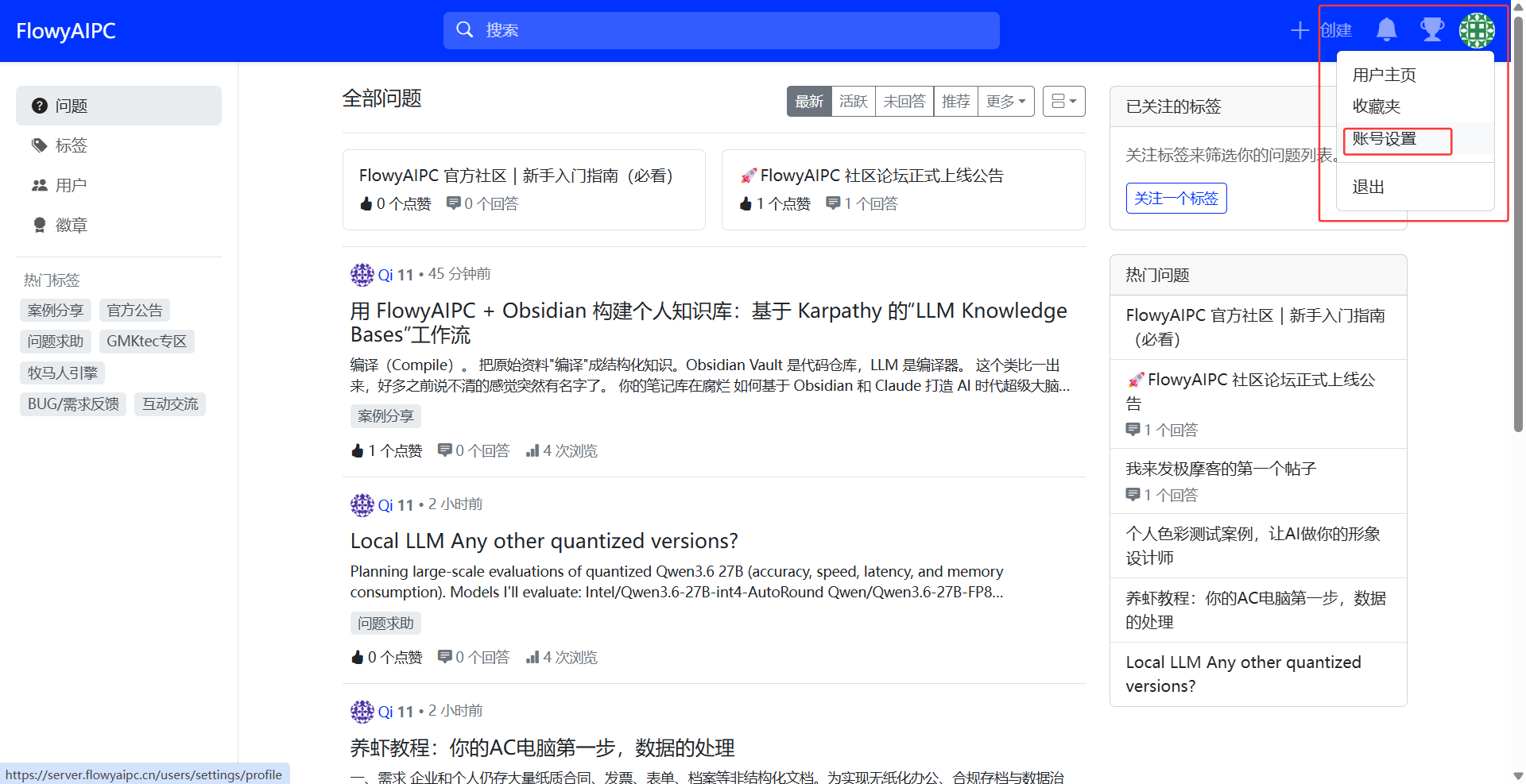Viewport: 1526px width, 784px height.
Task: Click the thumbs-up icon on the 上线公告 card
Action: coord(746,204)
